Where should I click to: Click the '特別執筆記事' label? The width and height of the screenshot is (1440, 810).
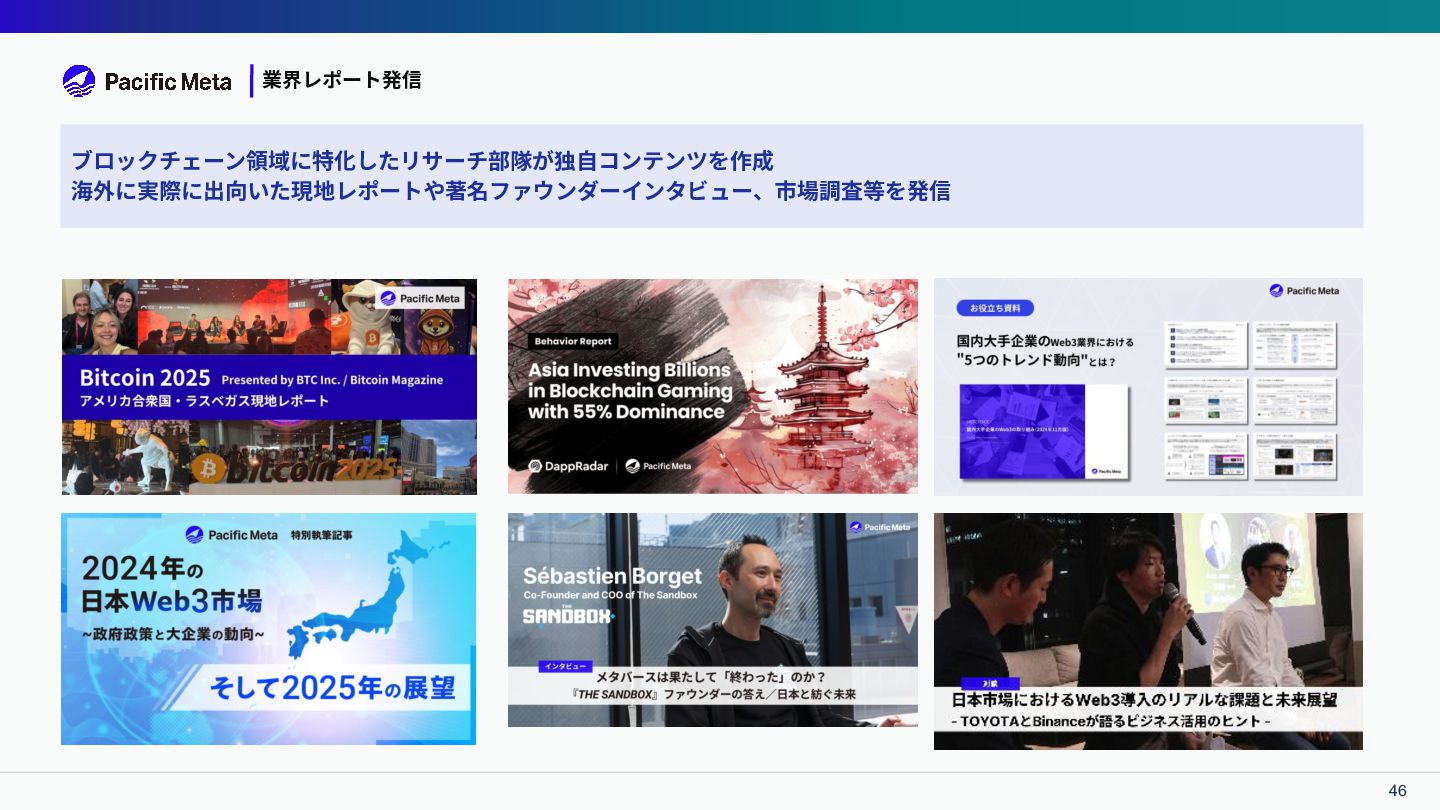point(321,536)
